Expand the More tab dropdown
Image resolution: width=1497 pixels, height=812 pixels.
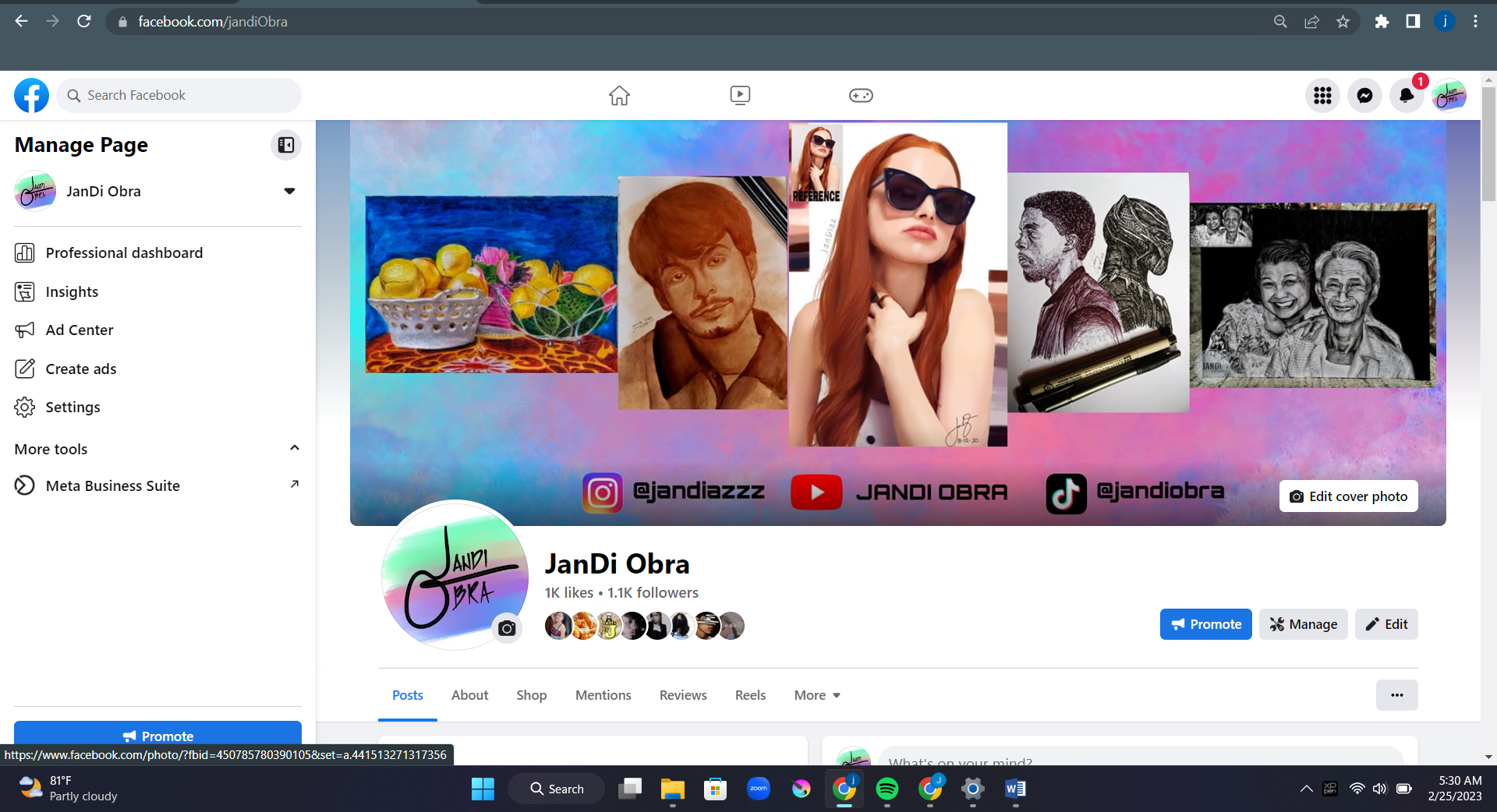click(817, 695)
